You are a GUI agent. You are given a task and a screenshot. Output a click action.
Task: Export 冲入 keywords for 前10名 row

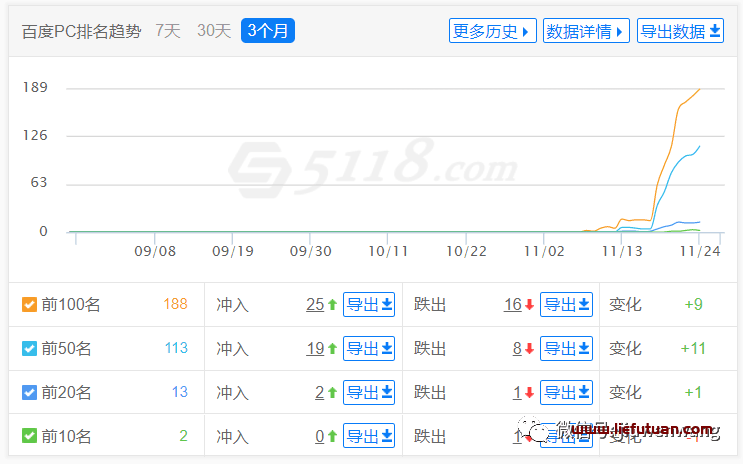369,436
